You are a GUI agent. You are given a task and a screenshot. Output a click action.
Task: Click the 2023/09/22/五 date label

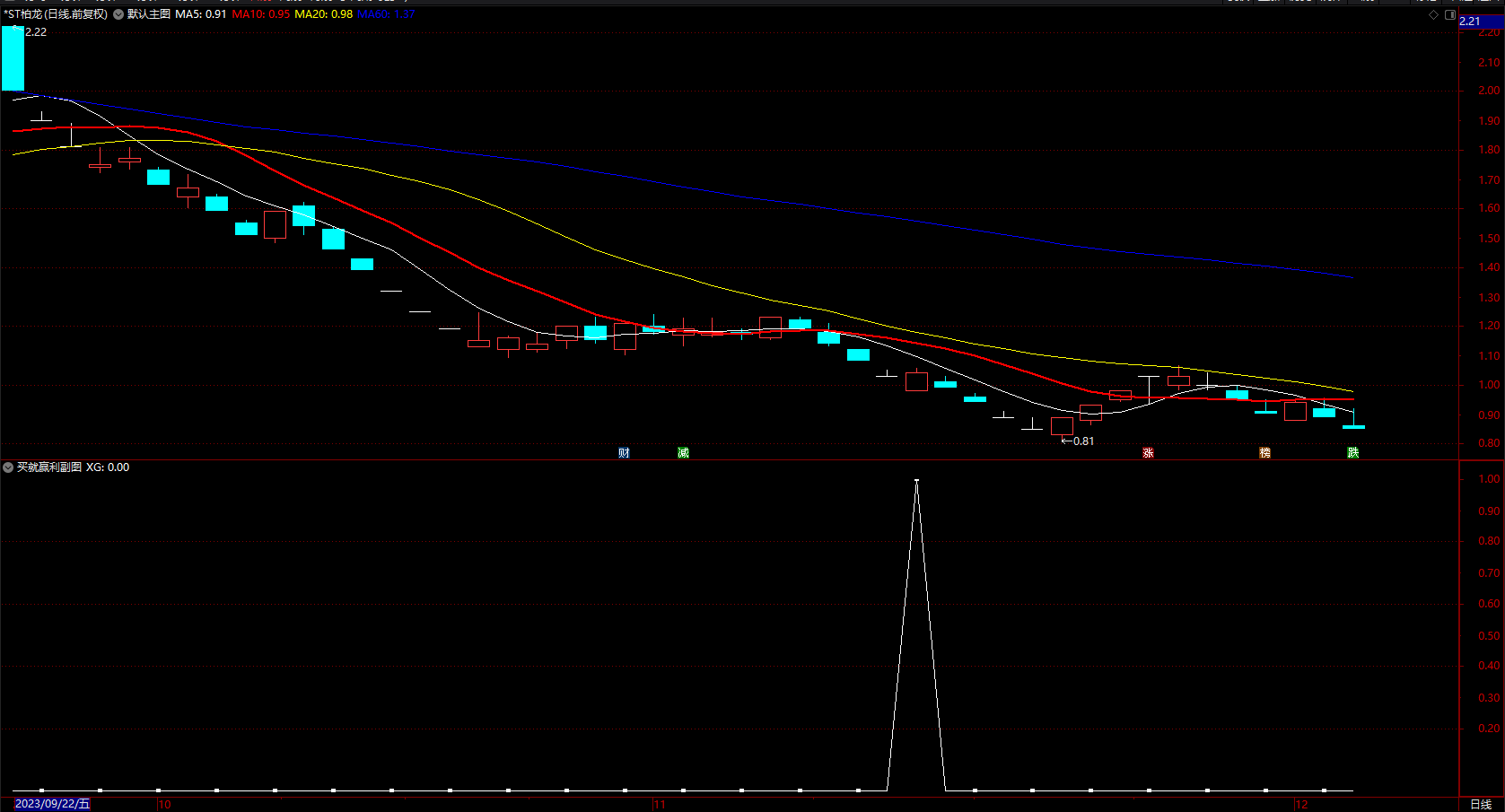pyautogui.click(x=53, y=804)
